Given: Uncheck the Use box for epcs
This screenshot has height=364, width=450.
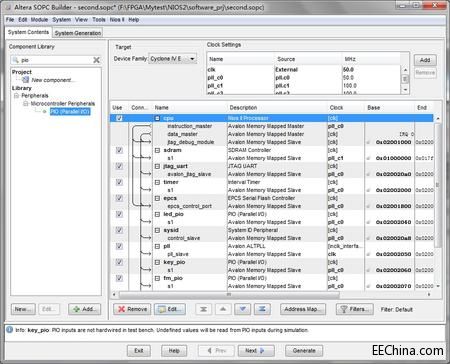Looking at the screenshot, I should [x=119, y=198].
